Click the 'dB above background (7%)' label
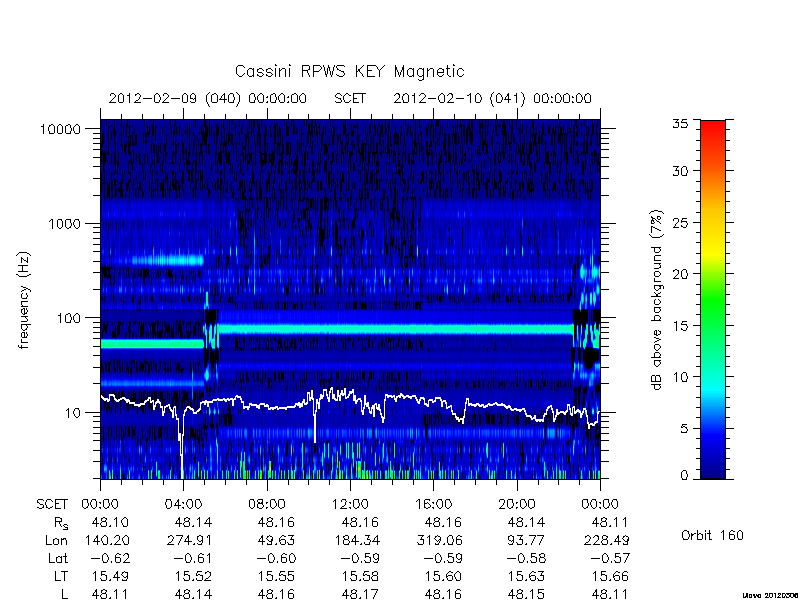Viewport: 800px width, 600px height. 657,300
